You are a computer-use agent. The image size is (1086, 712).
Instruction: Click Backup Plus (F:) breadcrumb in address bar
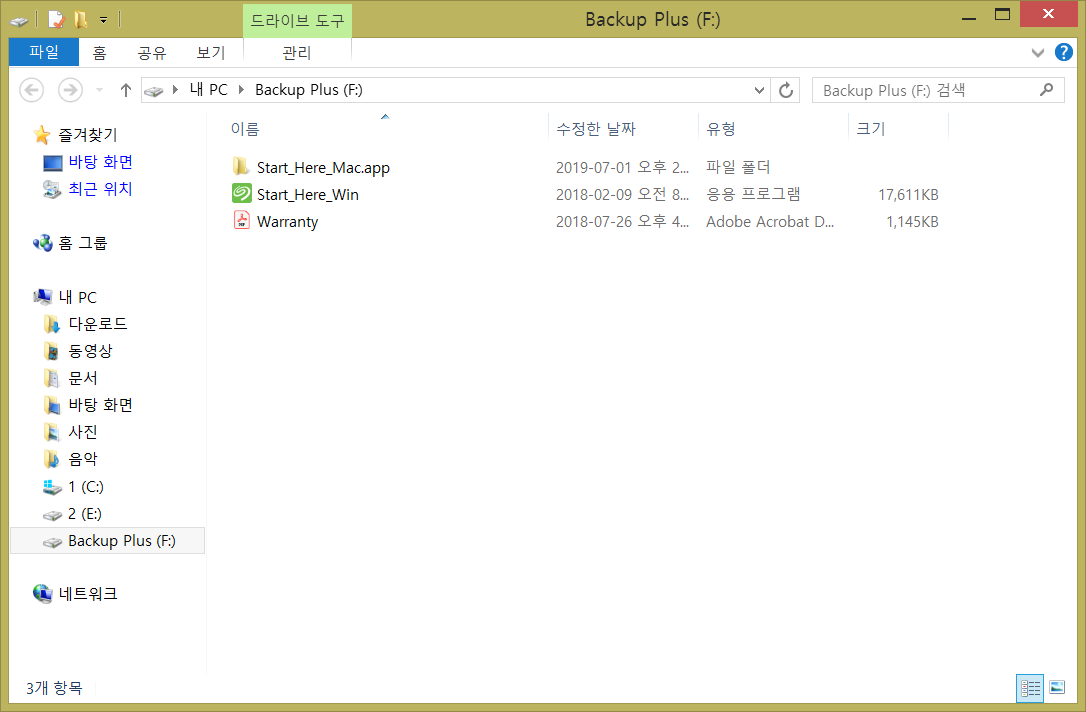309,89
